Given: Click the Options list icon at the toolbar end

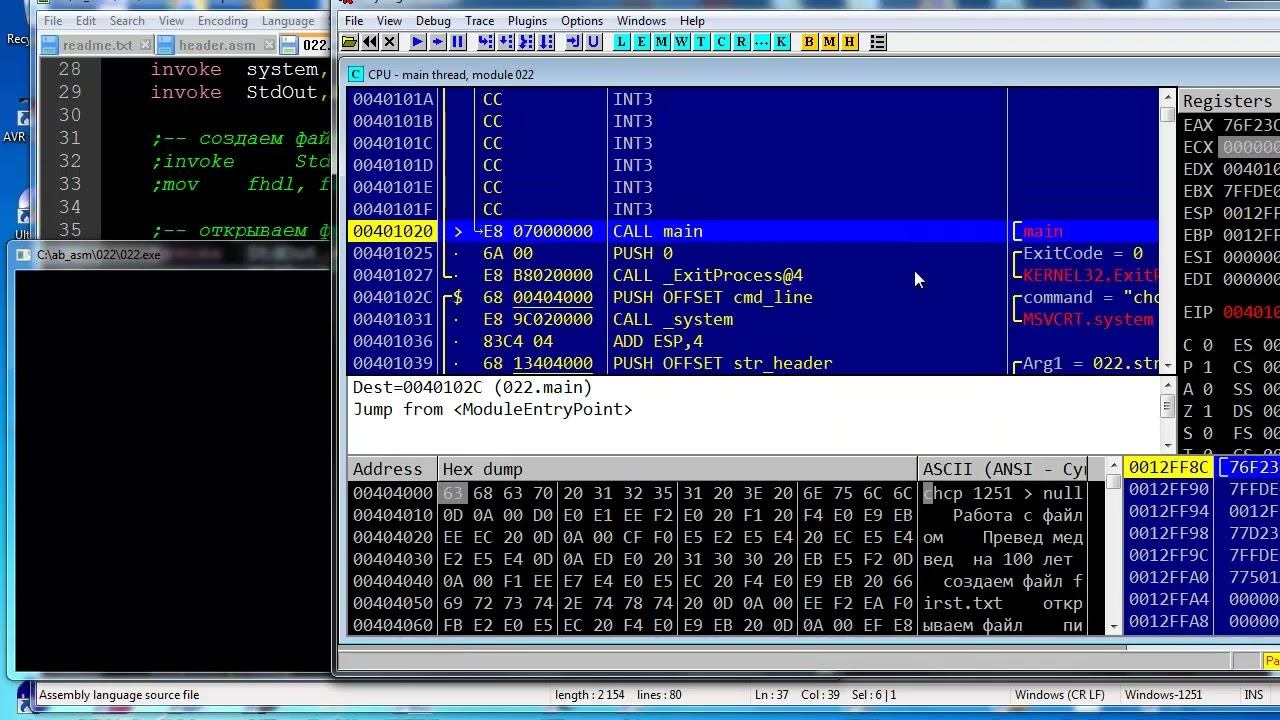Looking at the screenshot, I should point(877,42).
